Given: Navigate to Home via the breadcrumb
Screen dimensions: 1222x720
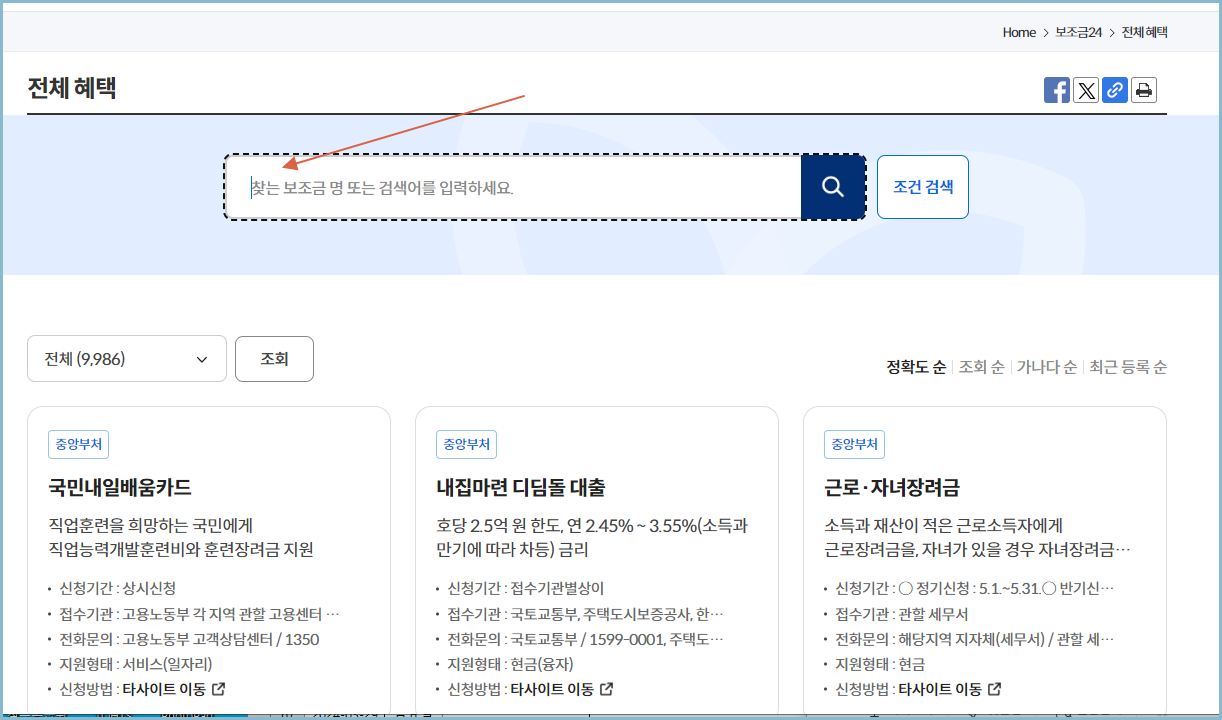Looking at the screenshot, I should pos(1018,32).
